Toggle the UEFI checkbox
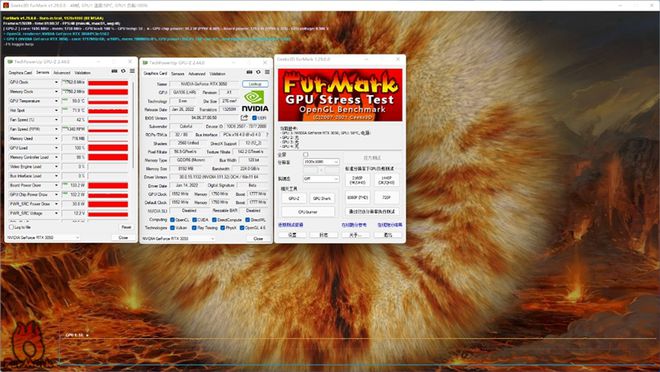 [254, 118]
